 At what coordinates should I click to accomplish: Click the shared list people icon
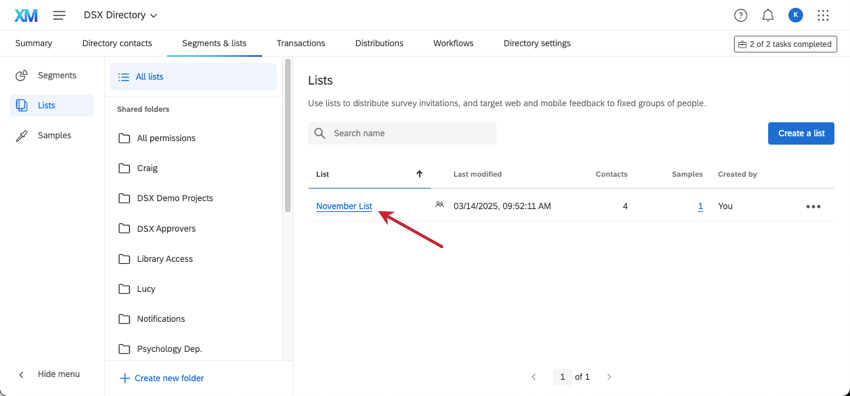[x=440, y=205]
